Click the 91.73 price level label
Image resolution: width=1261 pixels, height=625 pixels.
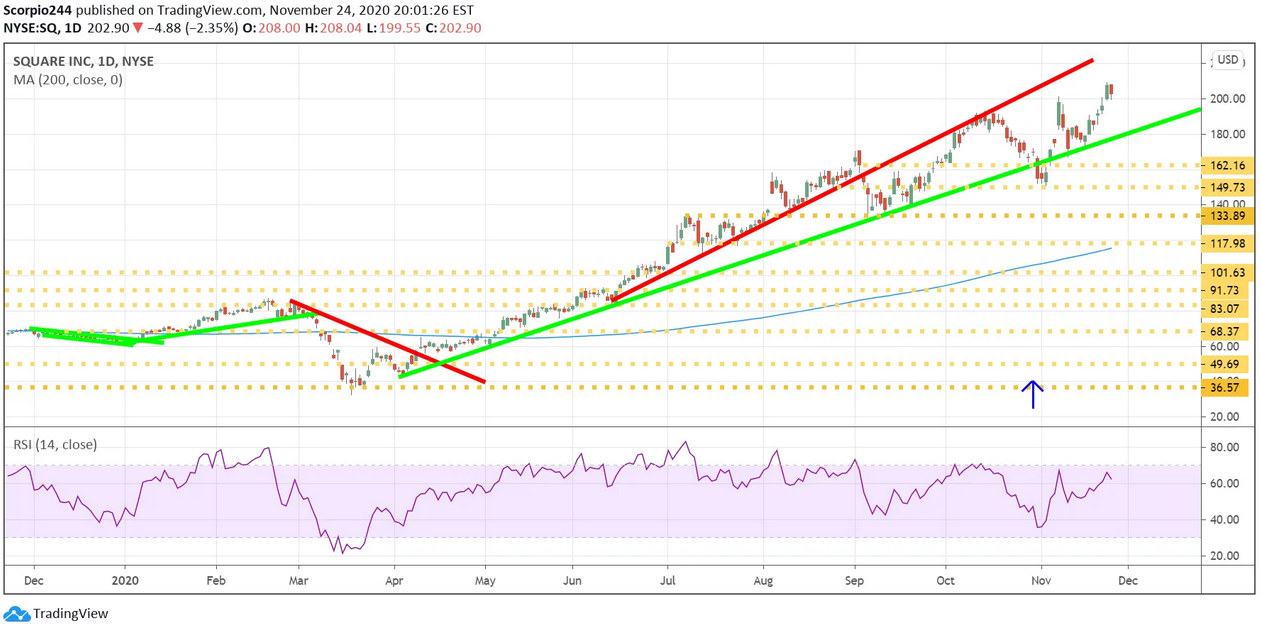[x=1227, y=291]
